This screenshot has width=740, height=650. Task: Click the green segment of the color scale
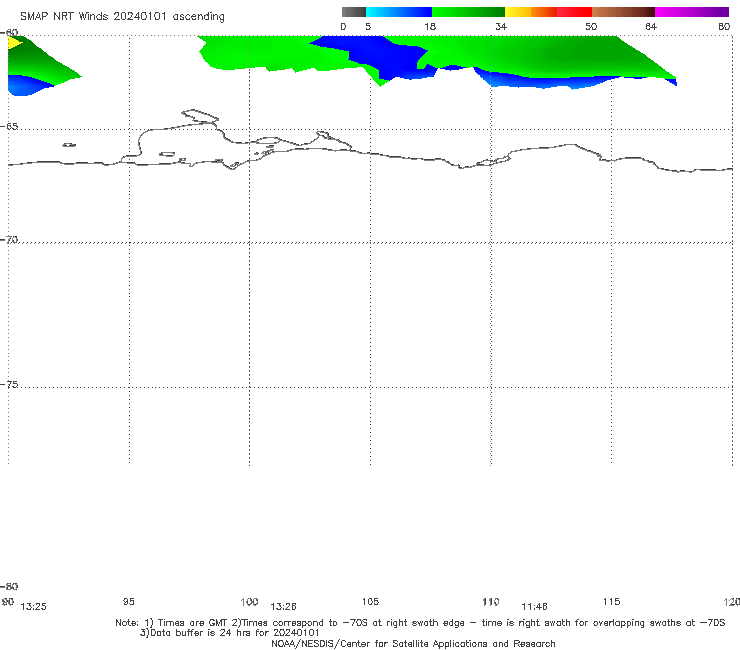pos(468,12)
